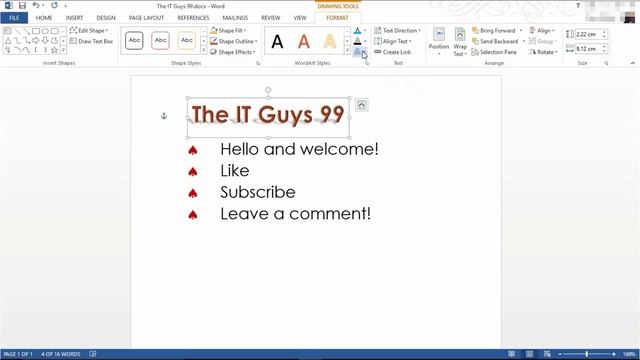Click the zoom slider in the status bar
Screen dimensions: 640x360
(587, 354)
